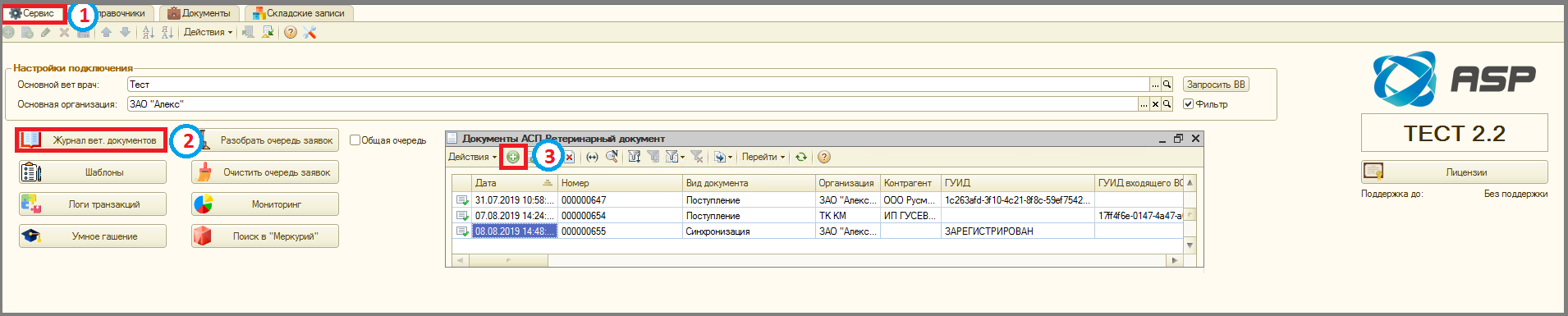The image size is (1568, 316).
Task: Click the green refresh icon in documents window
Action: 801,157
